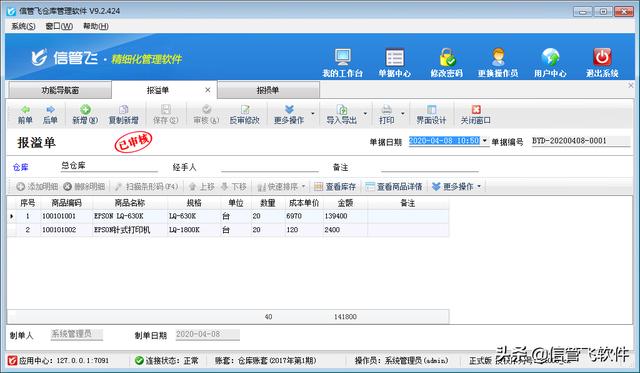640x373 pixels.
Task: Expand 导入导出 dropdown arrow
Action: (365, 114)
